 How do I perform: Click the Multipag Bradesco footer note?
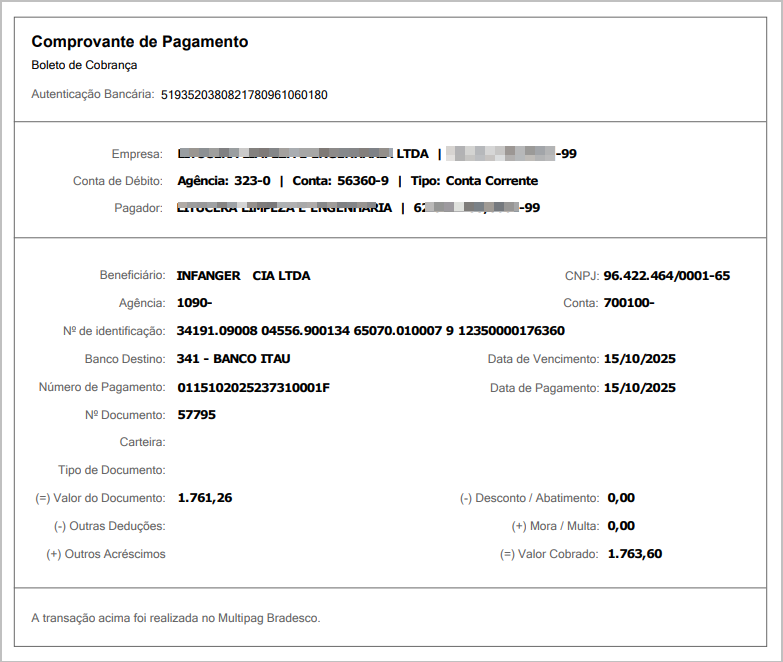176,618
